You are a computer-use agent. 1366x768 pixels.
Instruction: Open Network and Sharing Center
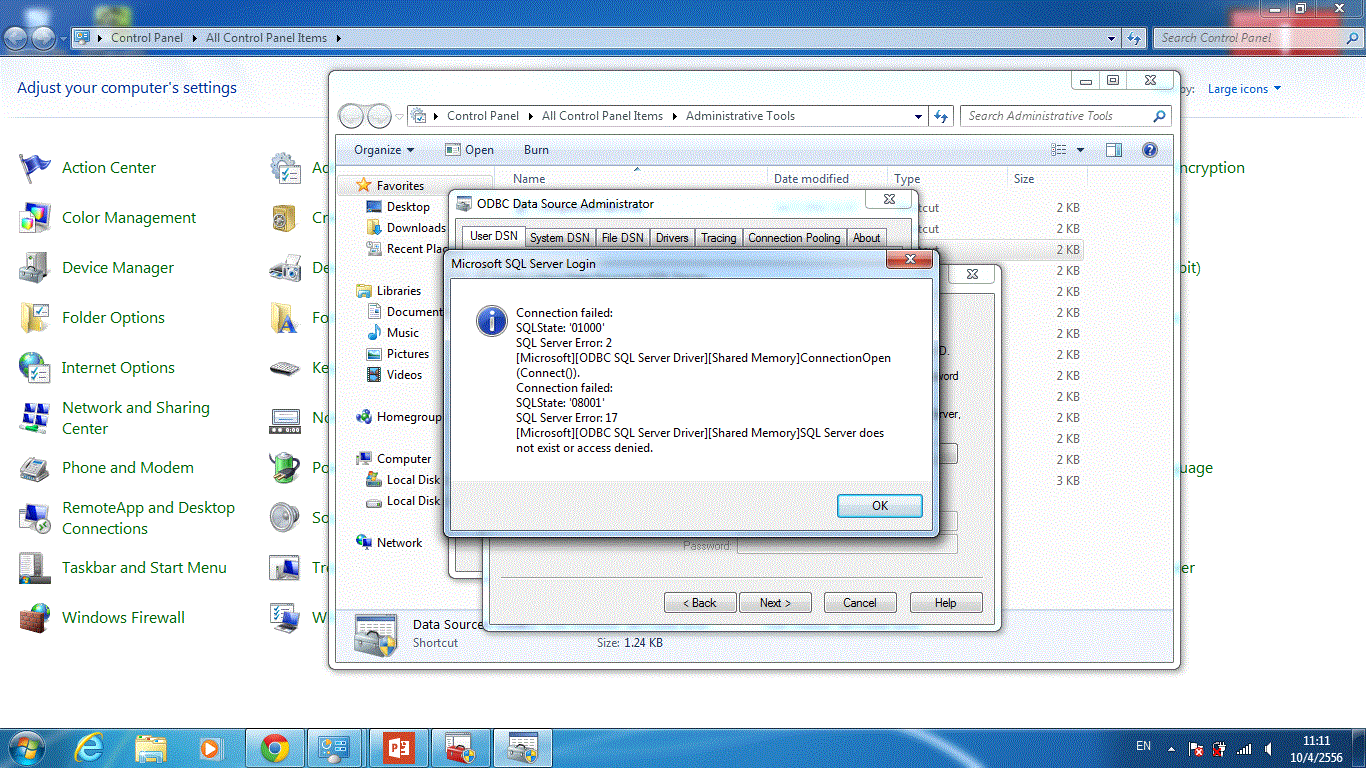(x=136, y=418)
